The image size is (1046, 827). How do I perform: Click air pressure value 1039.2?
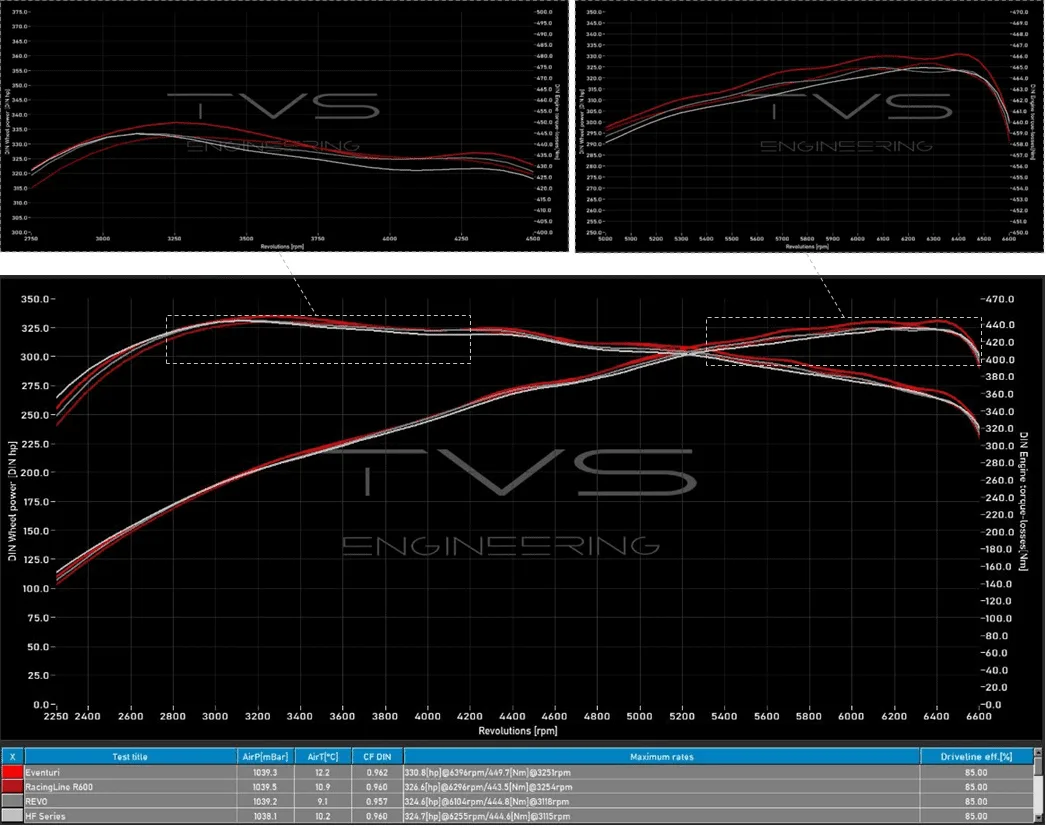[265, 802]
